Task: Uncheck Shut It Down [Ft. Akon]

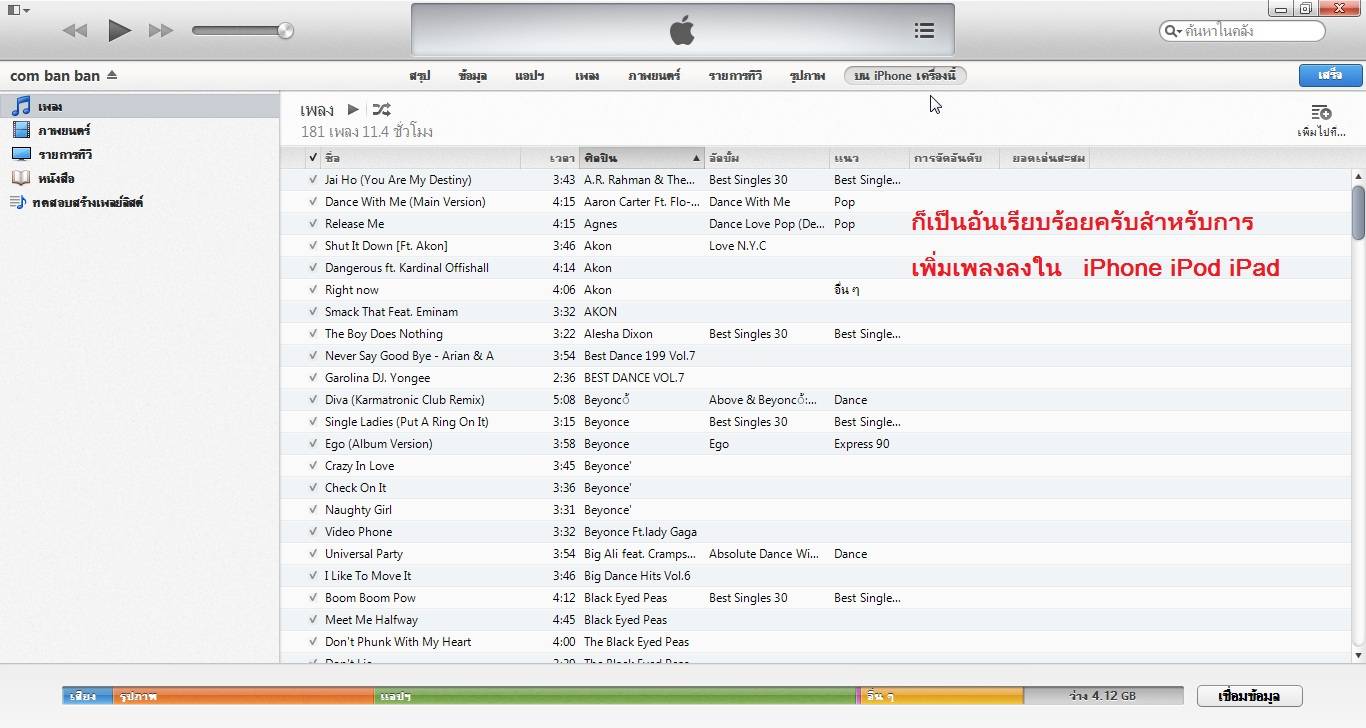Action: [x=313, y=246]
